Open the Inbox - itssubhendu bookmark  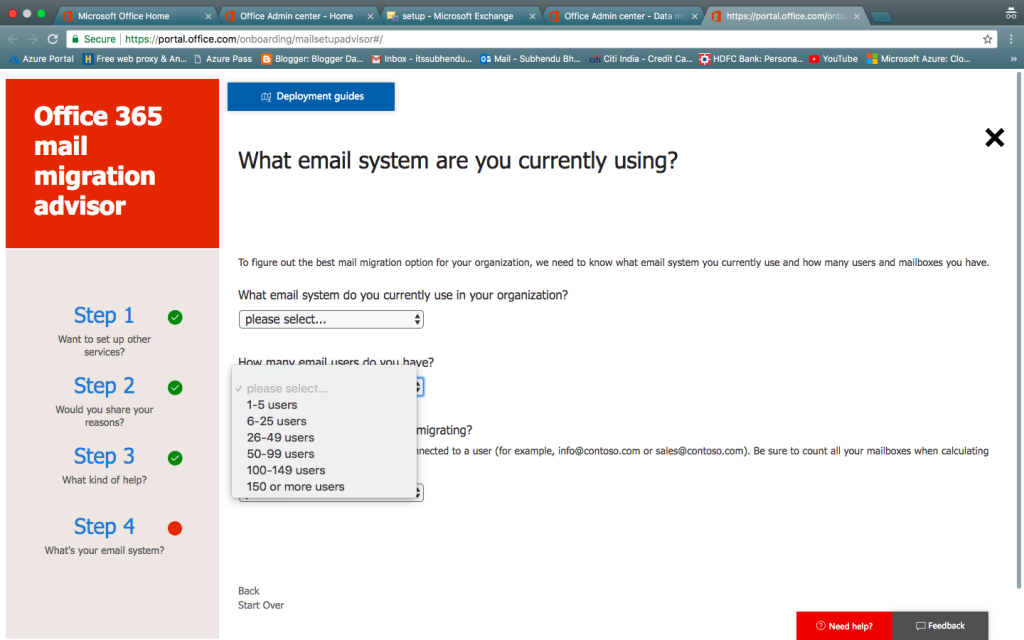(421, 59)
